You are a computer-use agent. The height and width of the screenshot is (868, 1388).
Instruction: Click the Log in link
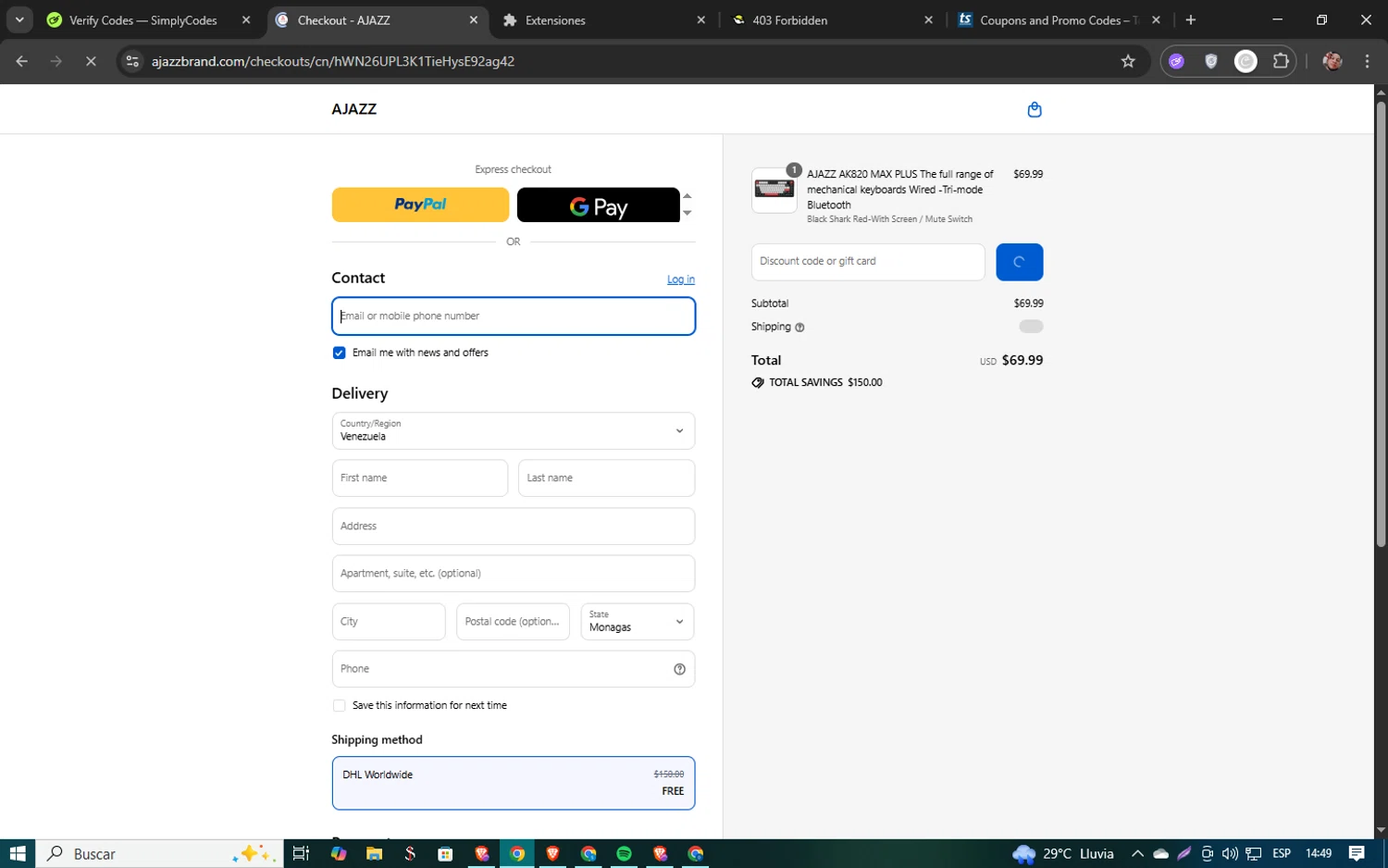[x=681, y=279]
